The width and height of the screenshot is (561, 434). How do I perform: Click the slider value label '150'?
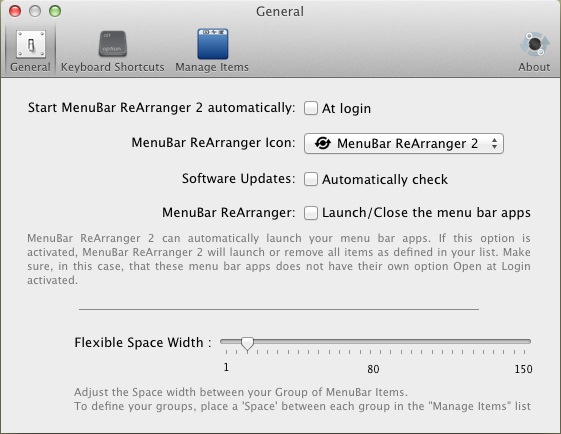(x=523, y=369)
